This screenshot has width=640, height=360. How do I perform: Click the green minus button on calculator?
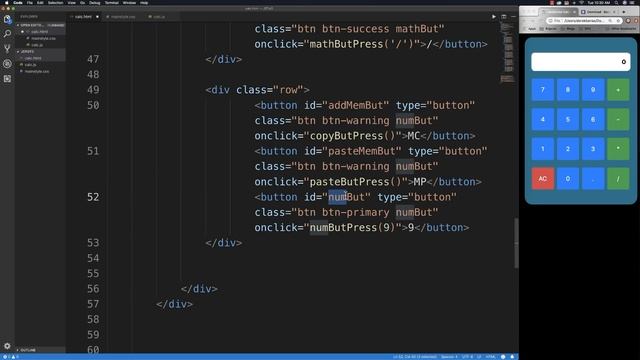coord(618,119)
